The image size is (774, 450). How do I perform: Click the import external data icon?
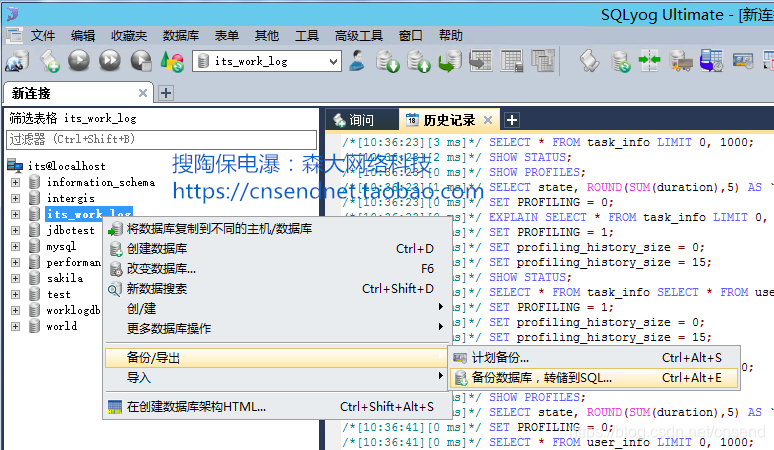point(387,61)
